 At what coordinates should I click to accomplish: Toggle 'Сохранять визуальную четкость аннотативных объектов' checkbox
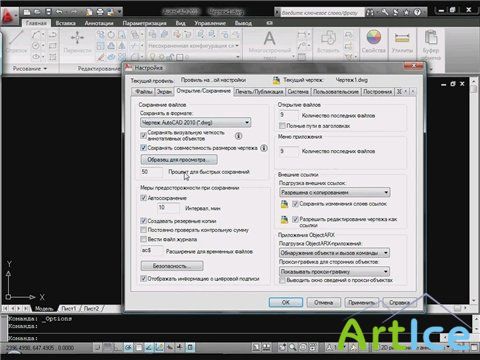pos(143,135)
